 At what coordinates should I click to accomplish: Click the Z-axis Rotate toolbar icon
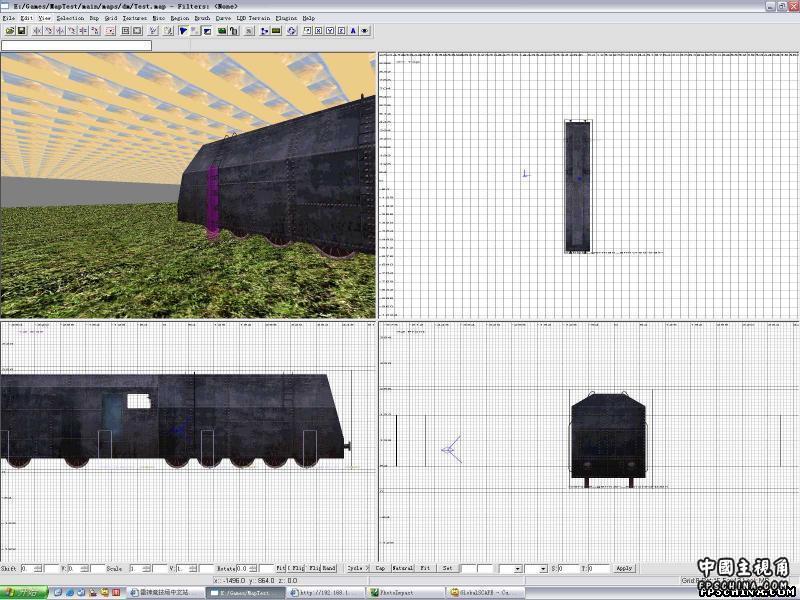point(95,31)
